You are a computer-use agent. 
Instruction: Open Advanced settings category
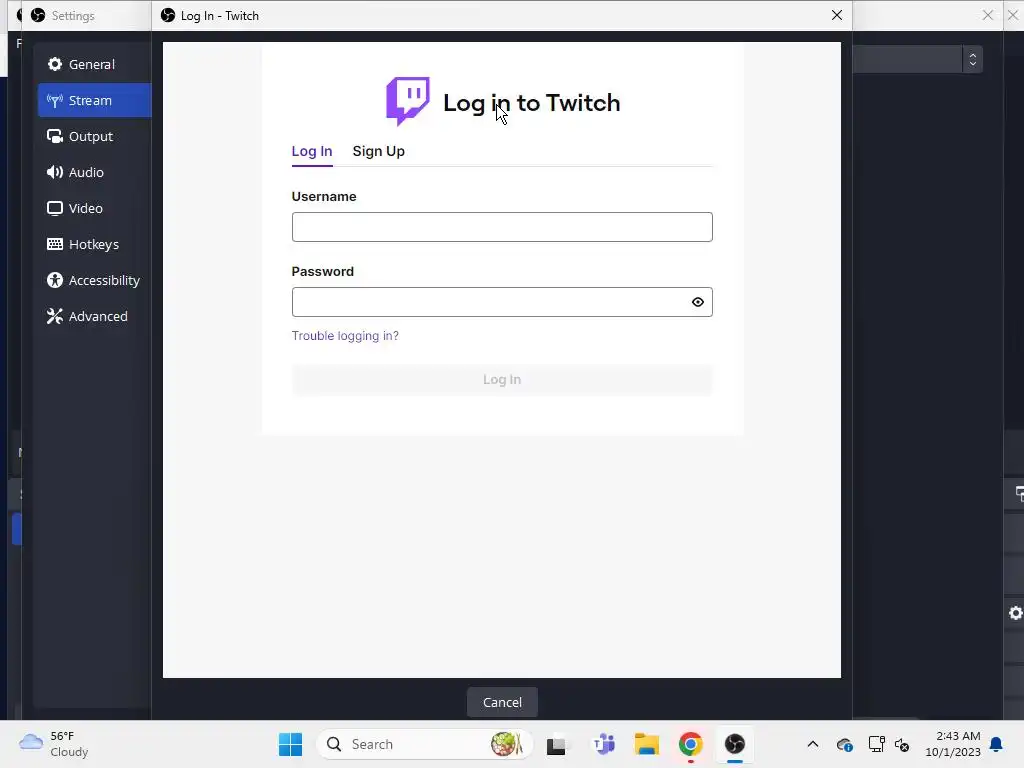click(x=94, y=315)
